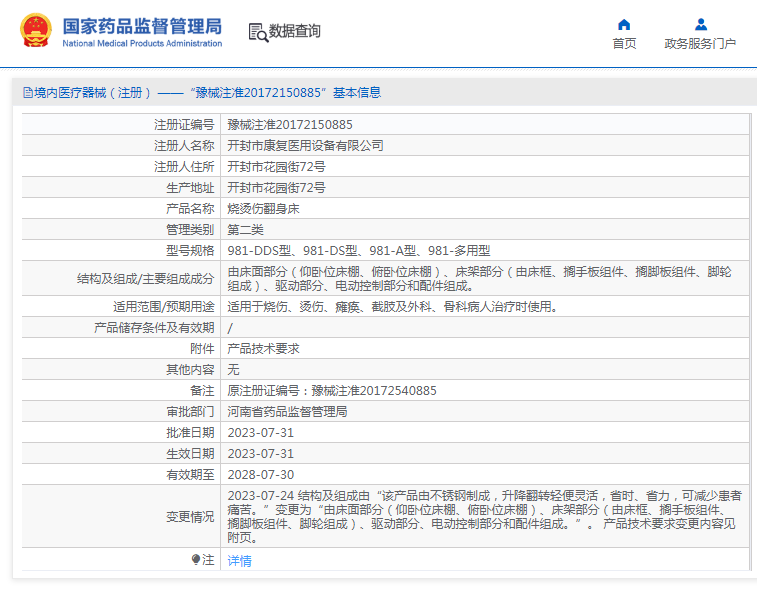Click the 变更情况 2023-07-24 change description

point(484,517)
